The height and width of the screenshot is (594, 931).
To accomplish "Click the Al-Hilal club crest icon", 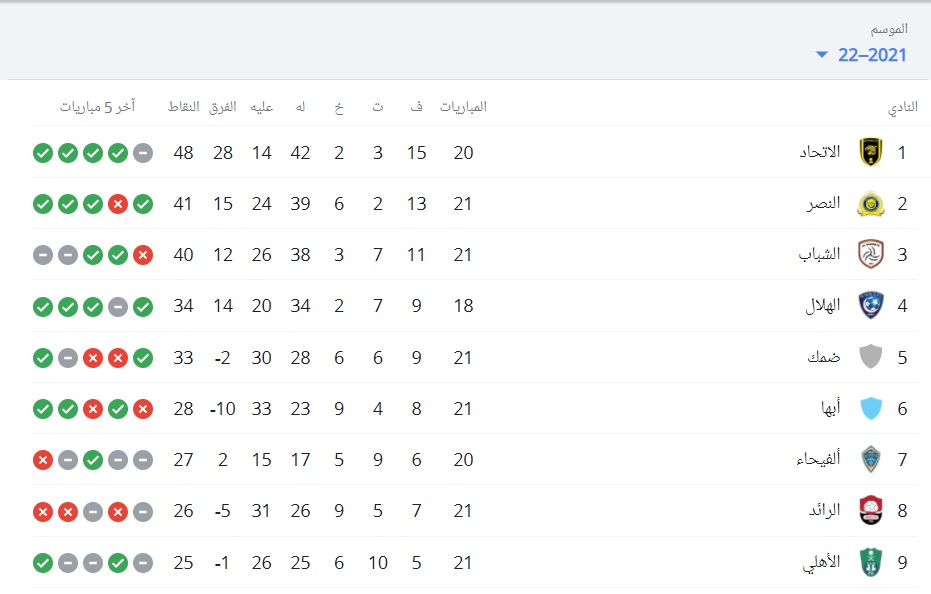I will 870,305.
